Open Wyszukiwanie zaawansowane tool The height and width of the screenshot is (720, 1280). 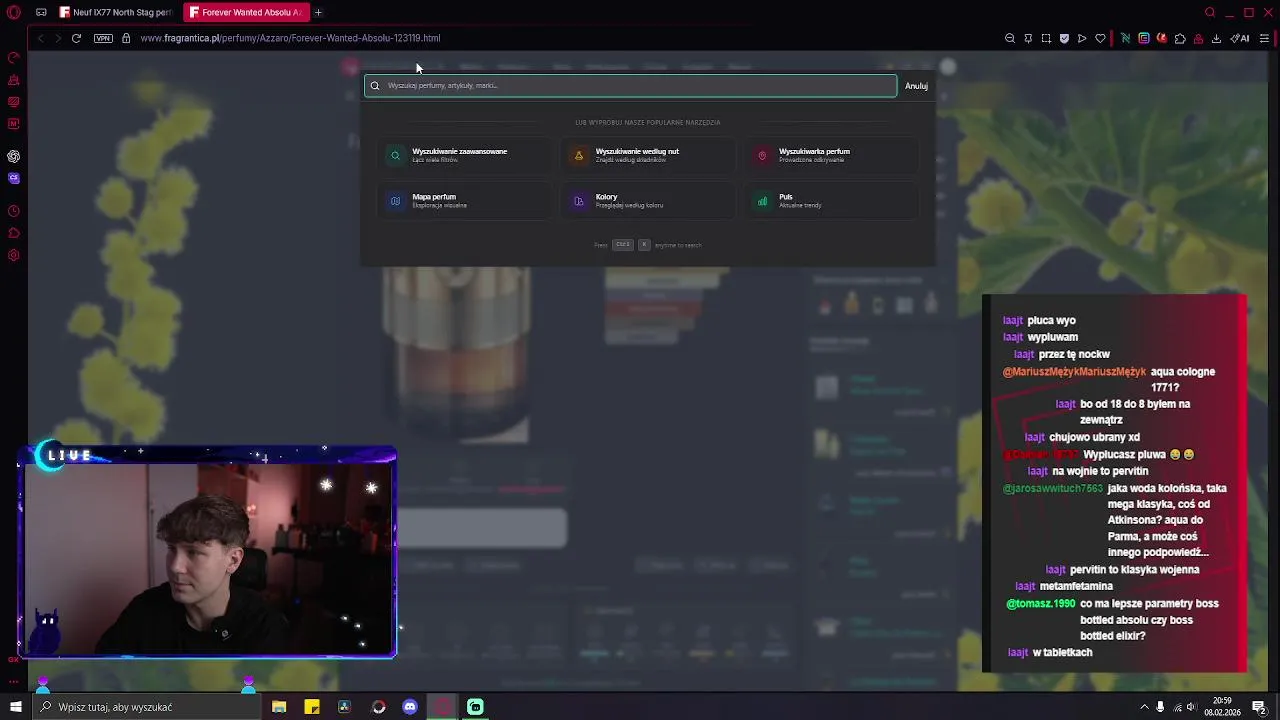point(465,155)
